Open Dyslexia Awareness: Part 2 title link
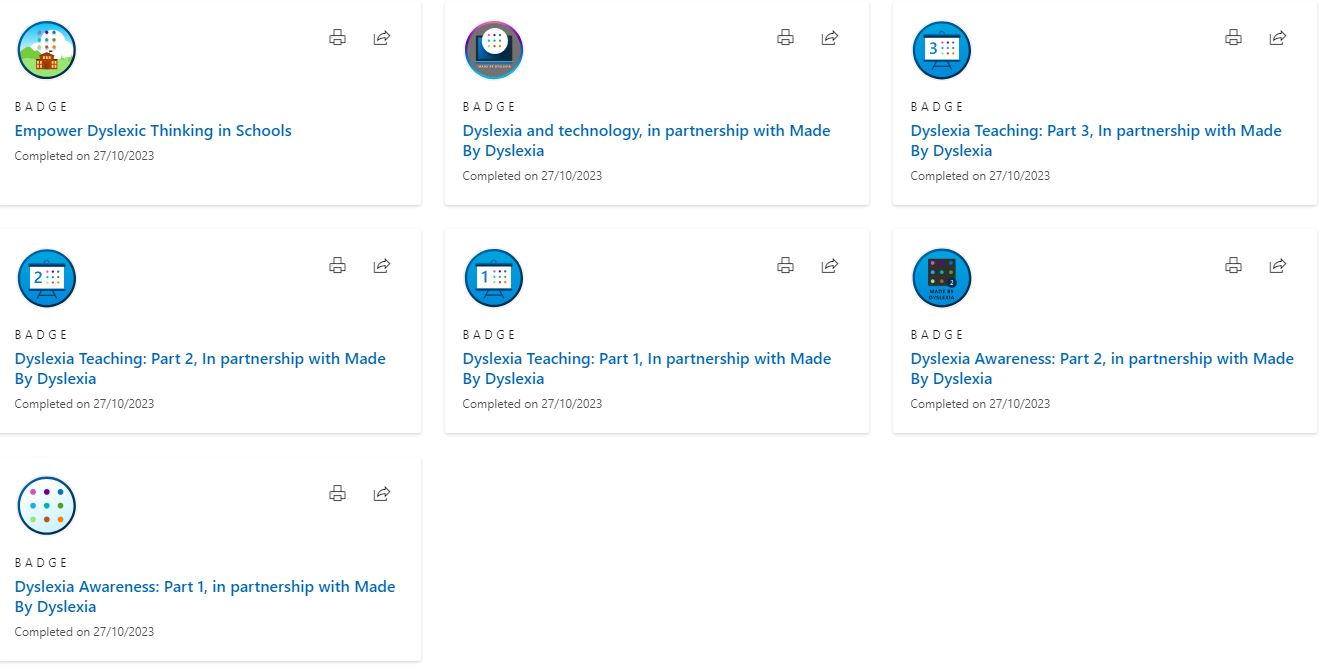Image resolution: width=1321 pixels, height=666 pixels. point(1101,359)
